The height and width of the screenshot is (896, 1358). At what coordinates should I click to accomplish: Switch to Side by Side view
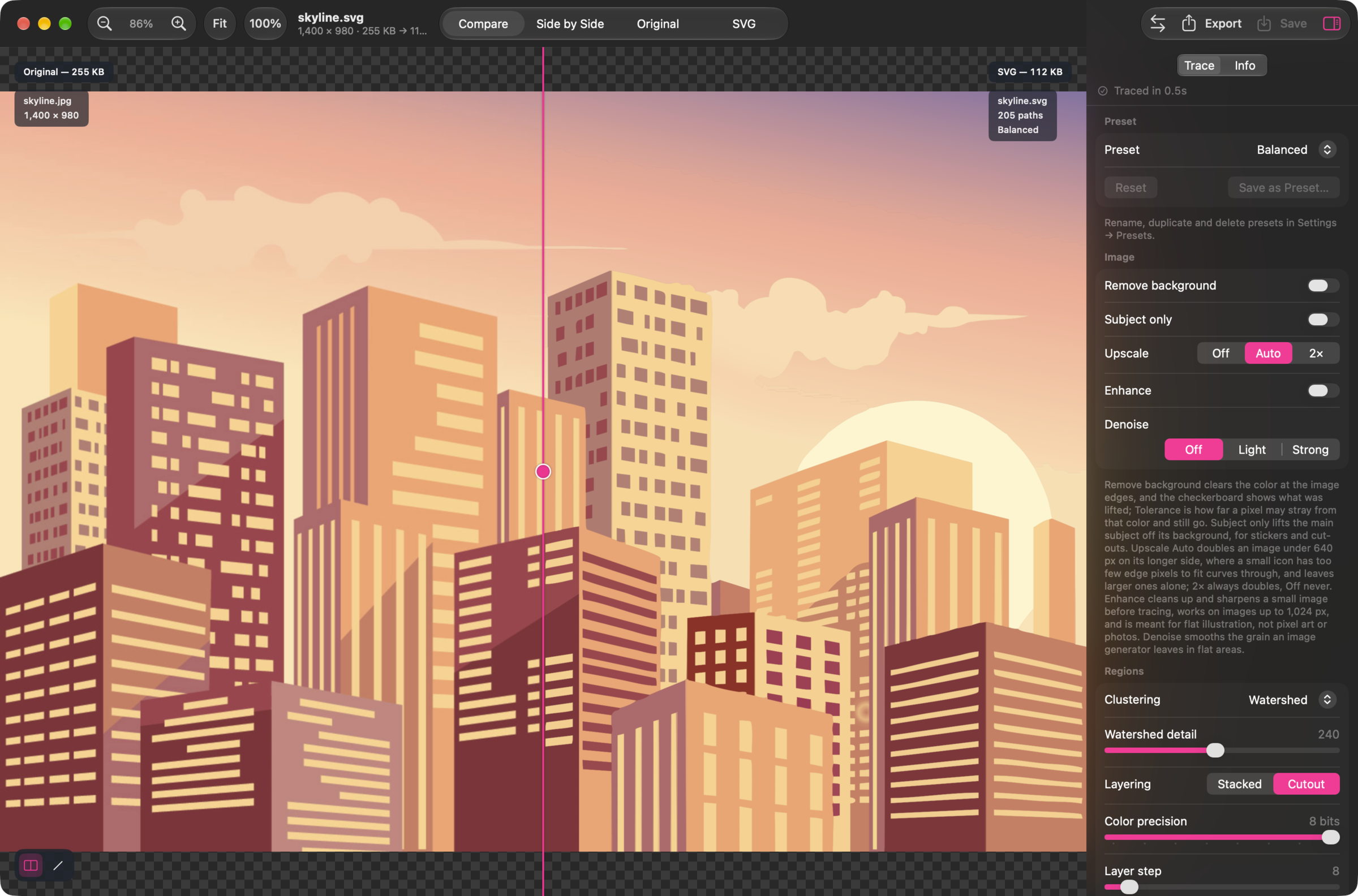click(570, 24)
